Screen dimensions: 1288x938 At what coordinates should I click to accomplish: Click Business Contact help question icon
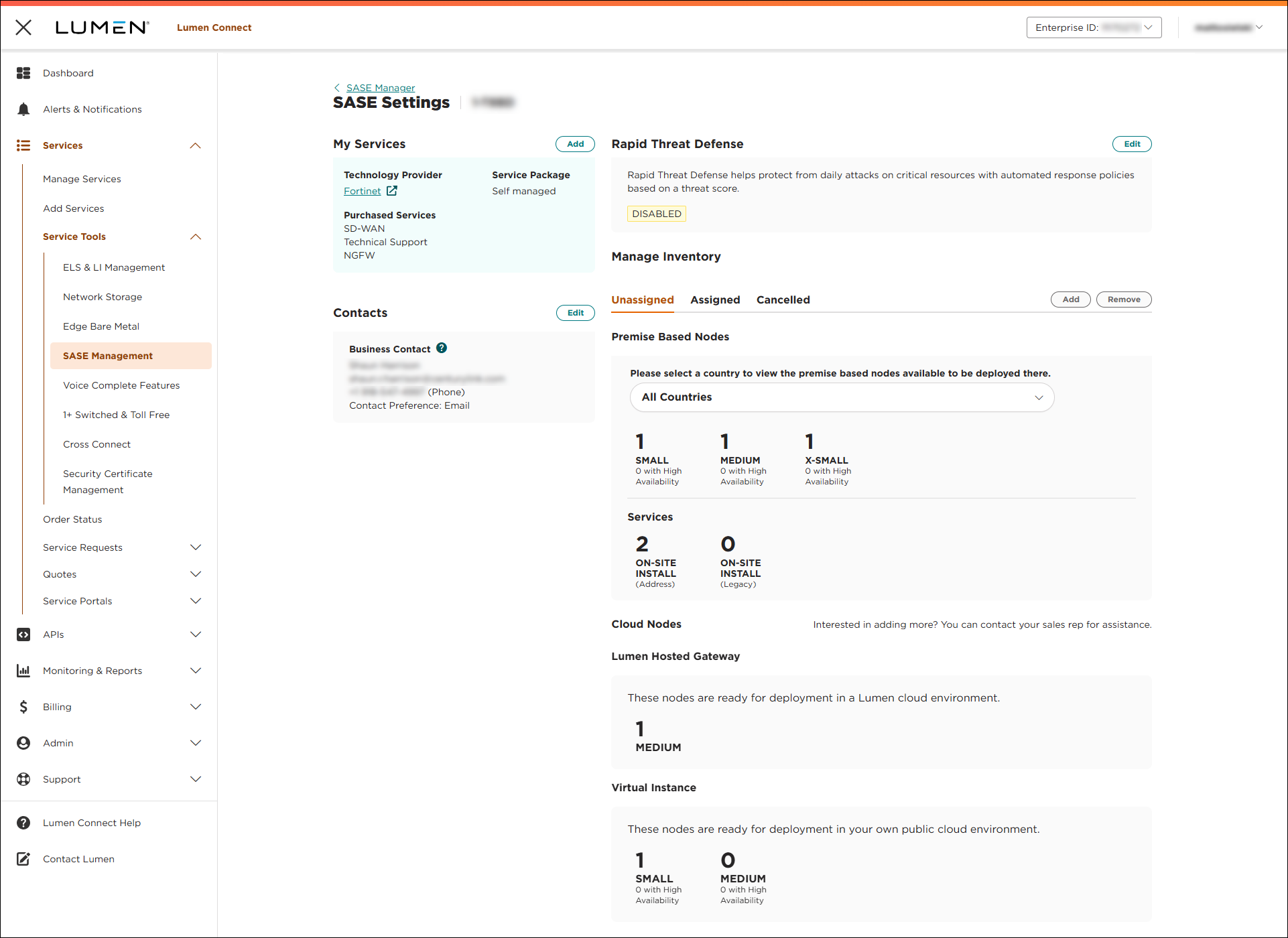442,348
